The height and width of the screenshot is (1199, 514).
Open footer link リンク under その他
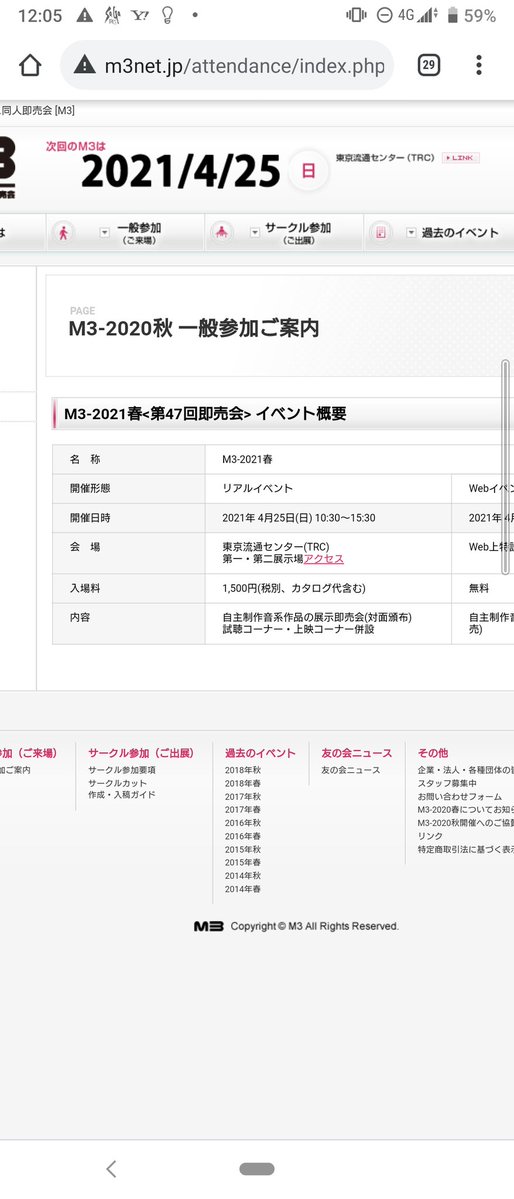[x=430, y=837]
